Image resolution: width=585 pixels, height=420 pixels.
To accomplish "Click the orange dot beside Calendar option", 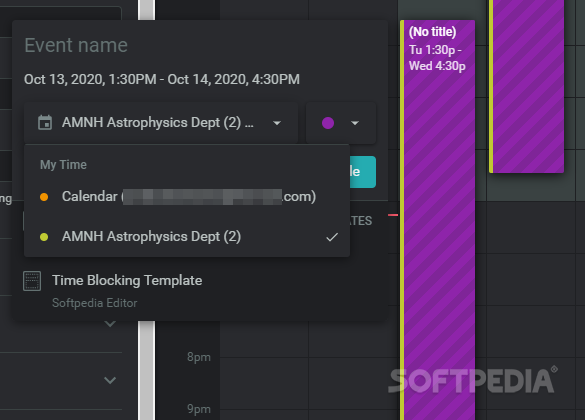I will pos(44,197).
